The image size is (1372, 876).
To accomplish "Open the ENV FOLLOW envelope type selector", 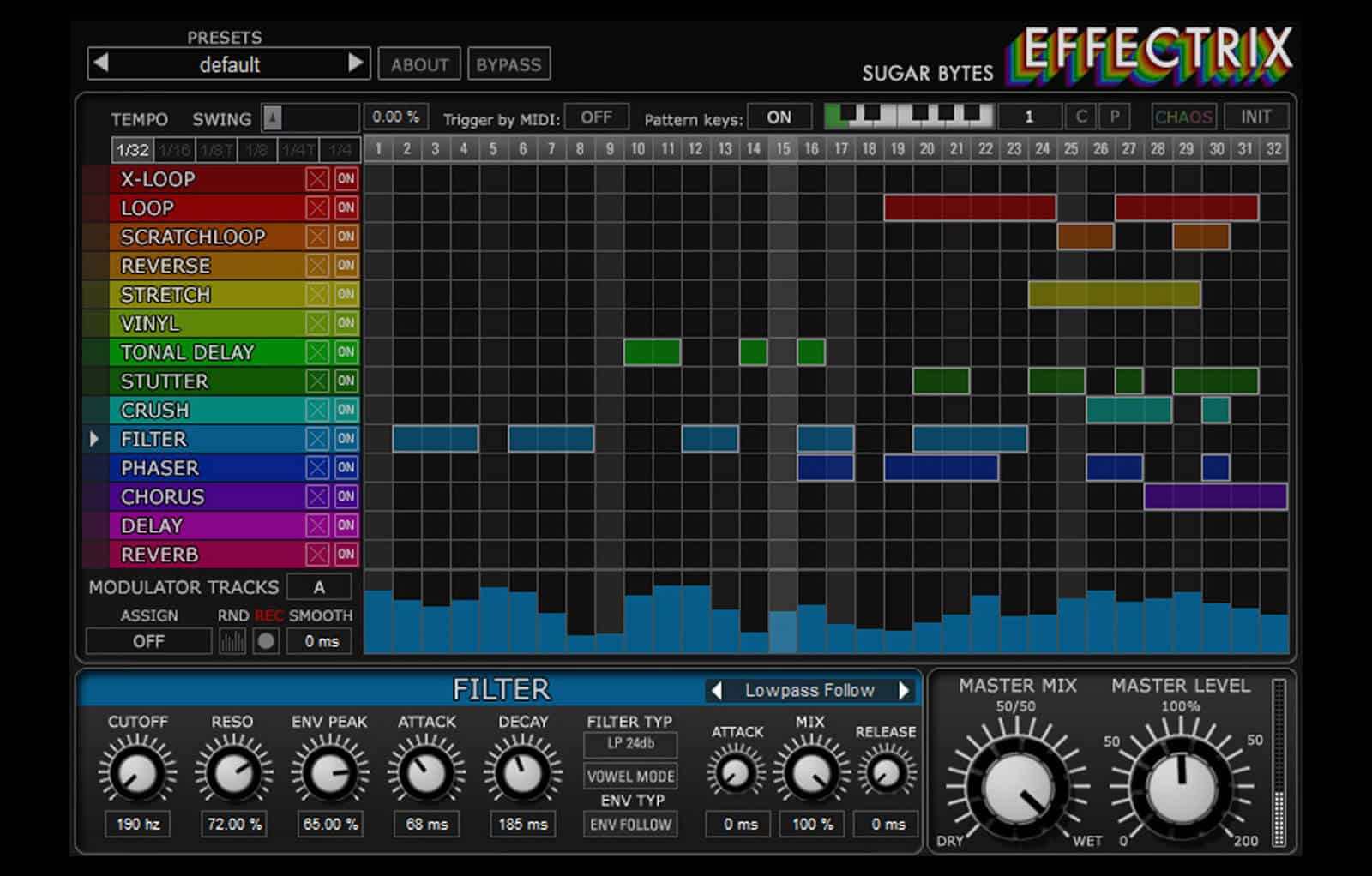I will (x=630, y=825).
